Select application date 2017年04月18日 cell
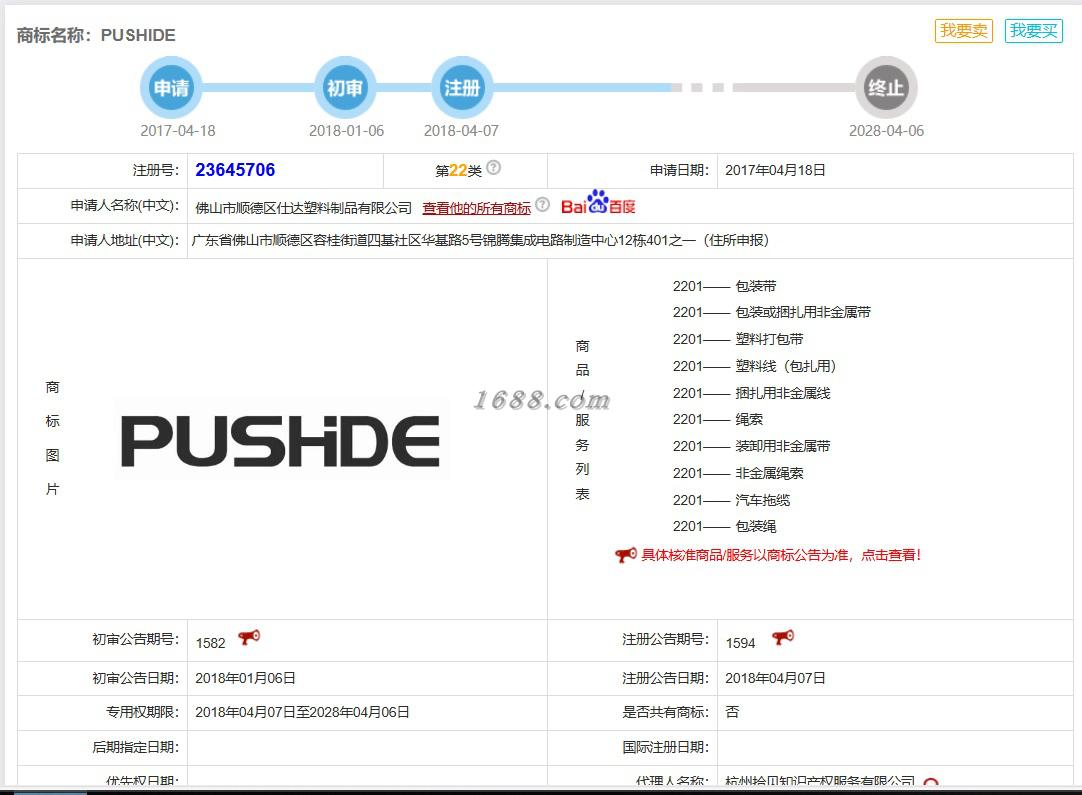Viewport: 1082px width, 795px height. pyautogui.click(x=775, y=170)
